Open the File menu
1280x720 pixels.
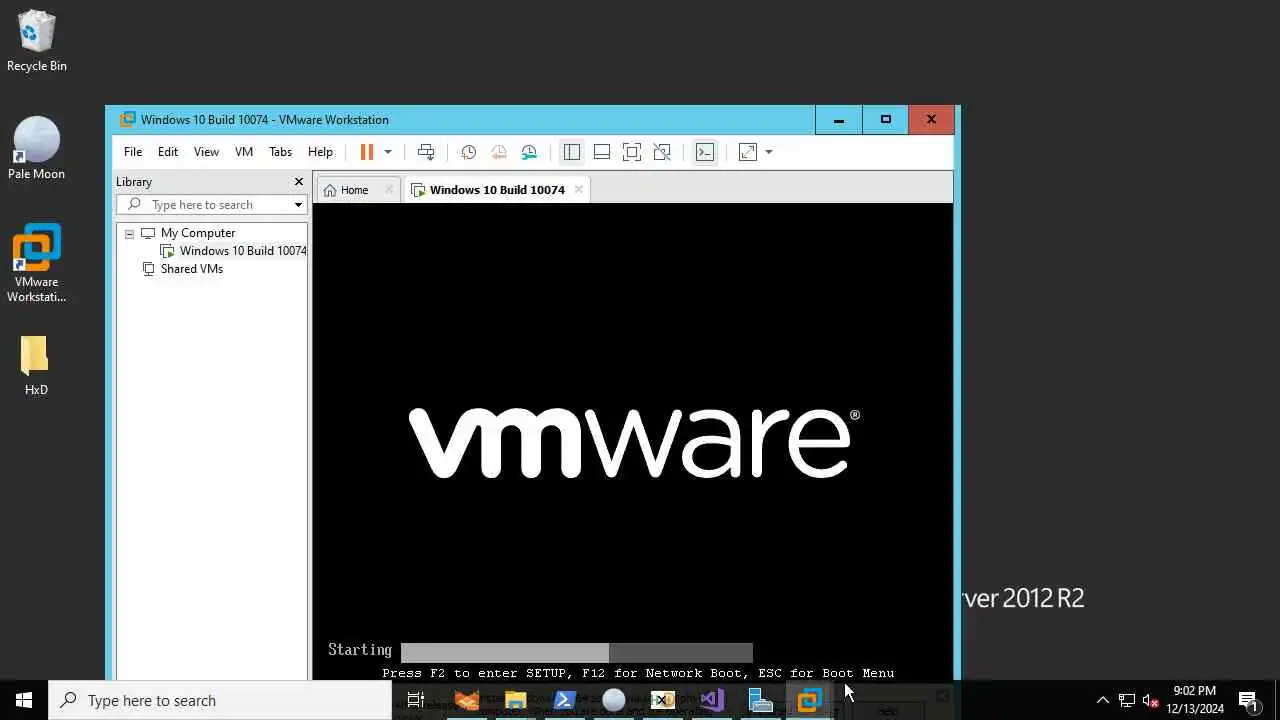(x=133, y=152)
